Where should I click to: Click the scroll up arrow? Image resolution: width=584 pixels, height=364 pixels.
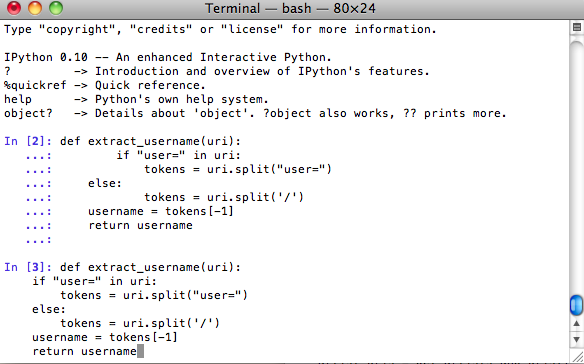click(577, 324)
